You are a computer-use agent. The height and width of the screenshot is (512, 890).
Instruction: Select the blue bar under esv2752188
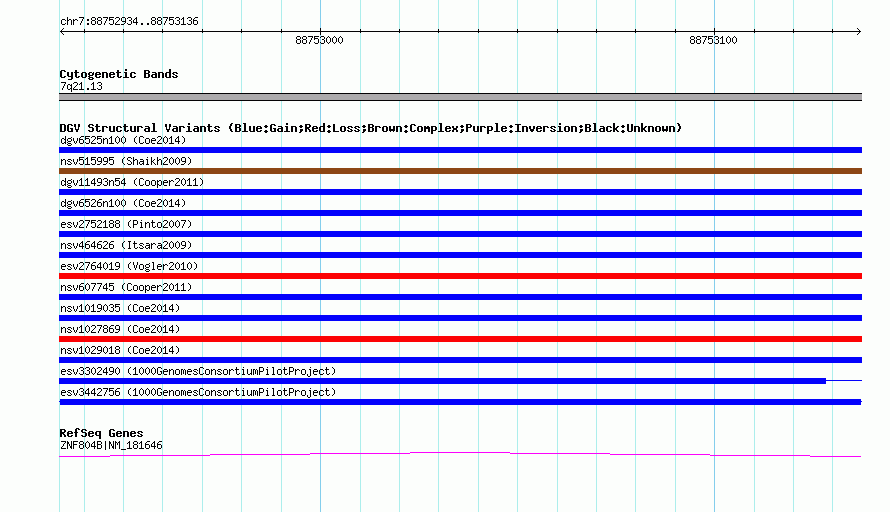pos(460,234)
